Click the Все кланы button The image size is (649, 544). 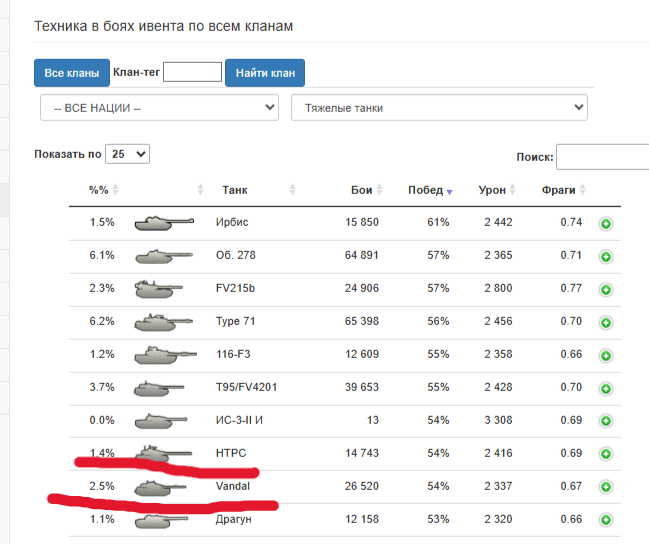[x=72, y=73]
